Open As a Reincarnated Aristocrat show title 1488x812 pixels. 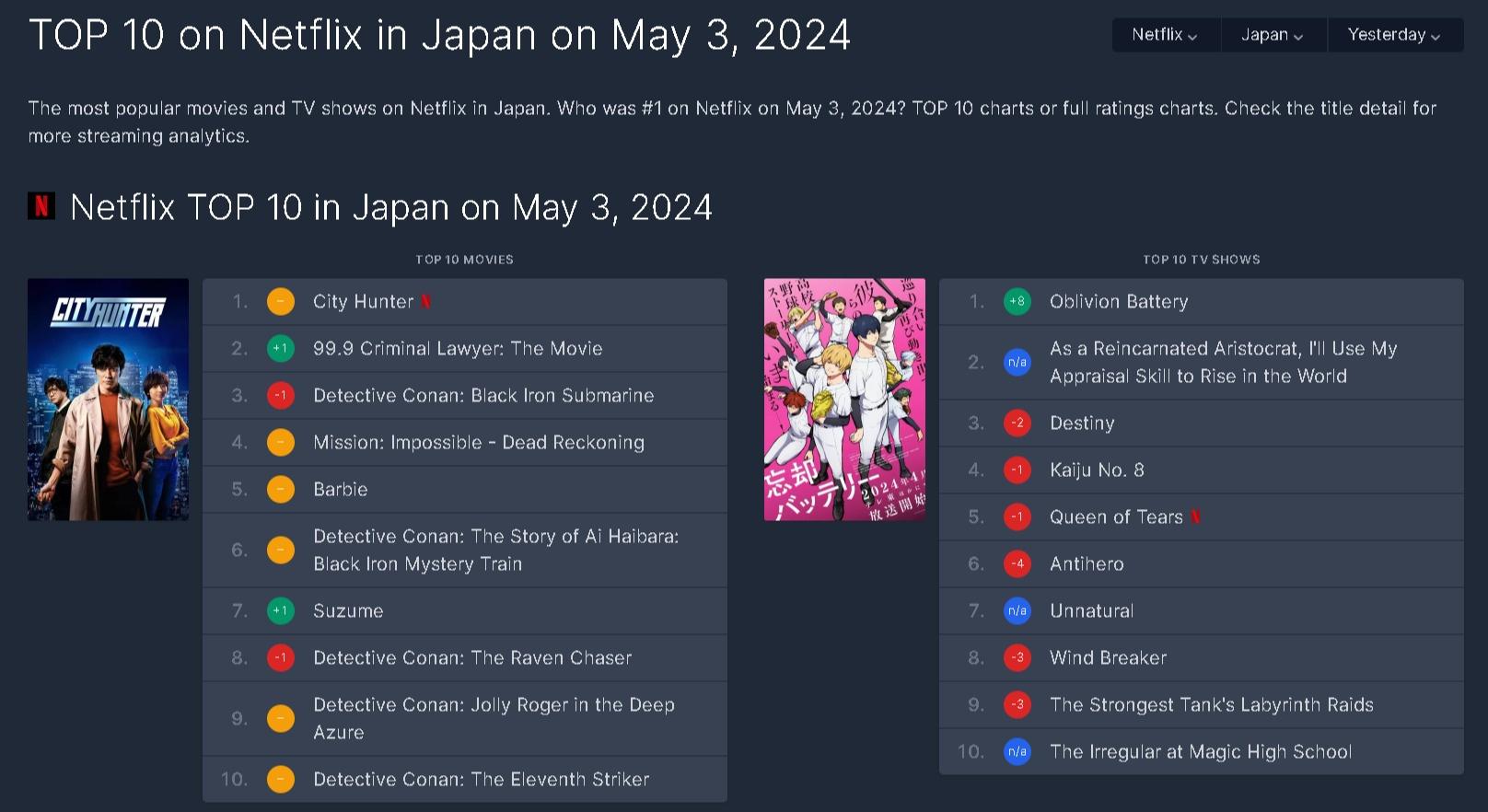pos(1223,363)
